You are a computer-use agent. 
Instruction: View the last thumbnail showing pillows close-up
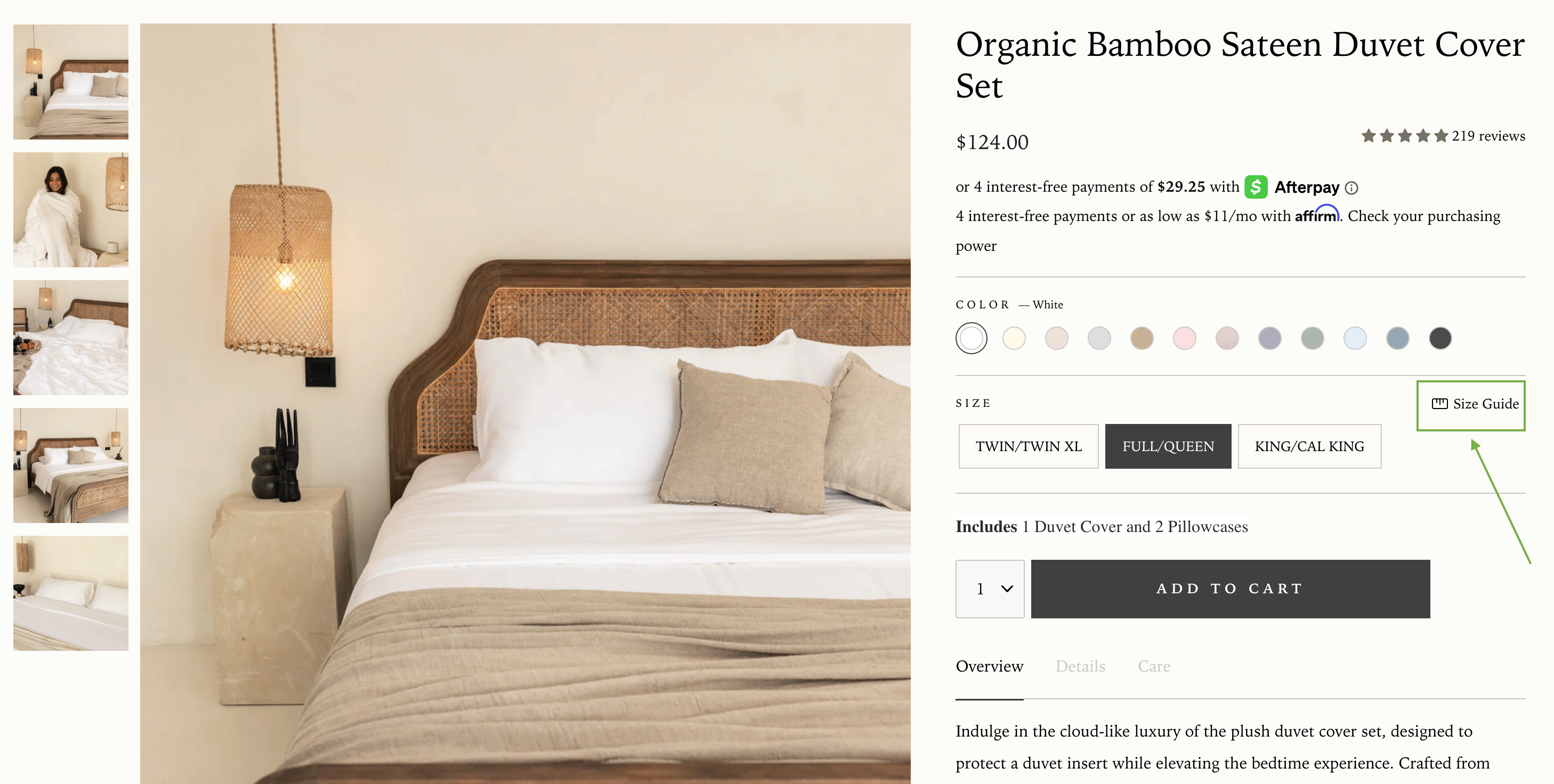click(x=70, y=593)
